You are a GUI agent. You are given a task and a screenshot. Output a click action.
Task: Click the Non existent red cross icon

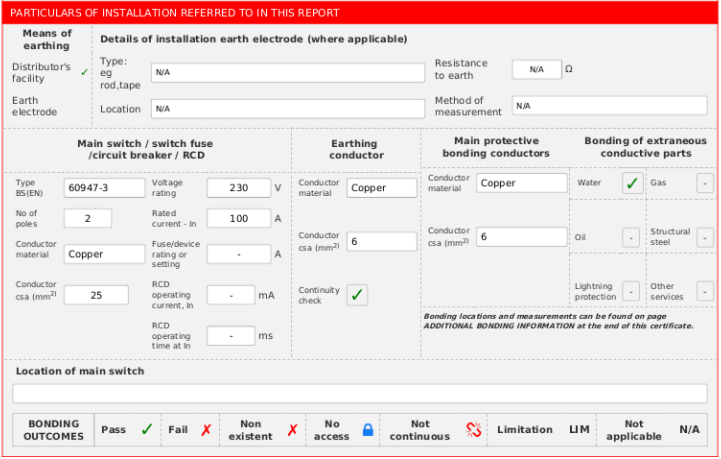[293, 430]
